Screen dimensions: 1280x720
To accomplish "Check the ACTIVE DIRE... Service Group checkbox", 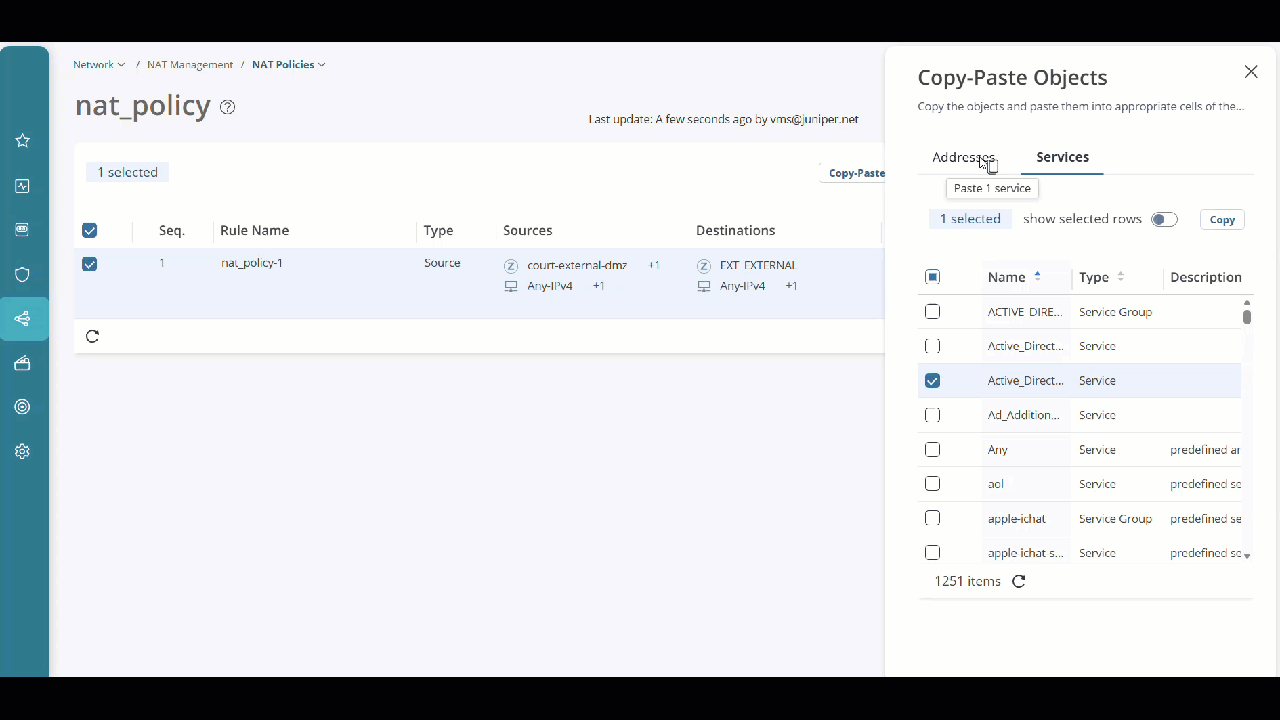I will click(933, 312).
